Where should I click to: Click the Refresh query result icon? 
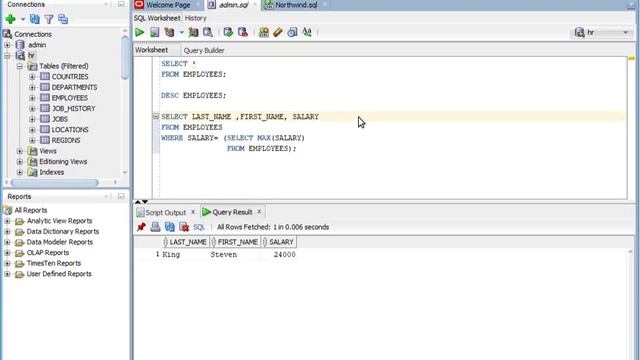tap(169, 227)
